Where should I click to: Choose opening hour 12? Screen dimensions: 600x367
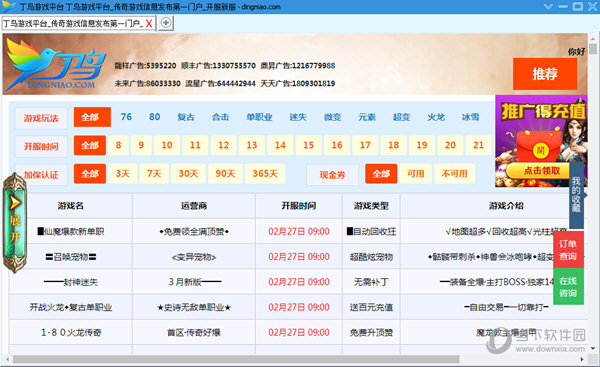click(x=223, y=145)
